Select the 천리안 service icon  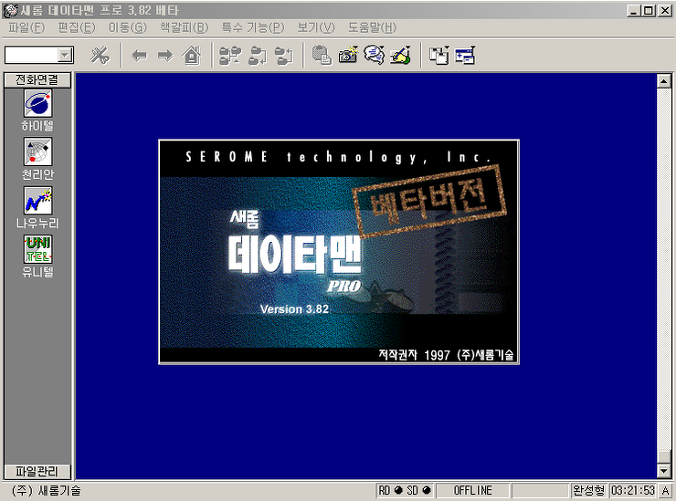click(x=38, y=153)
